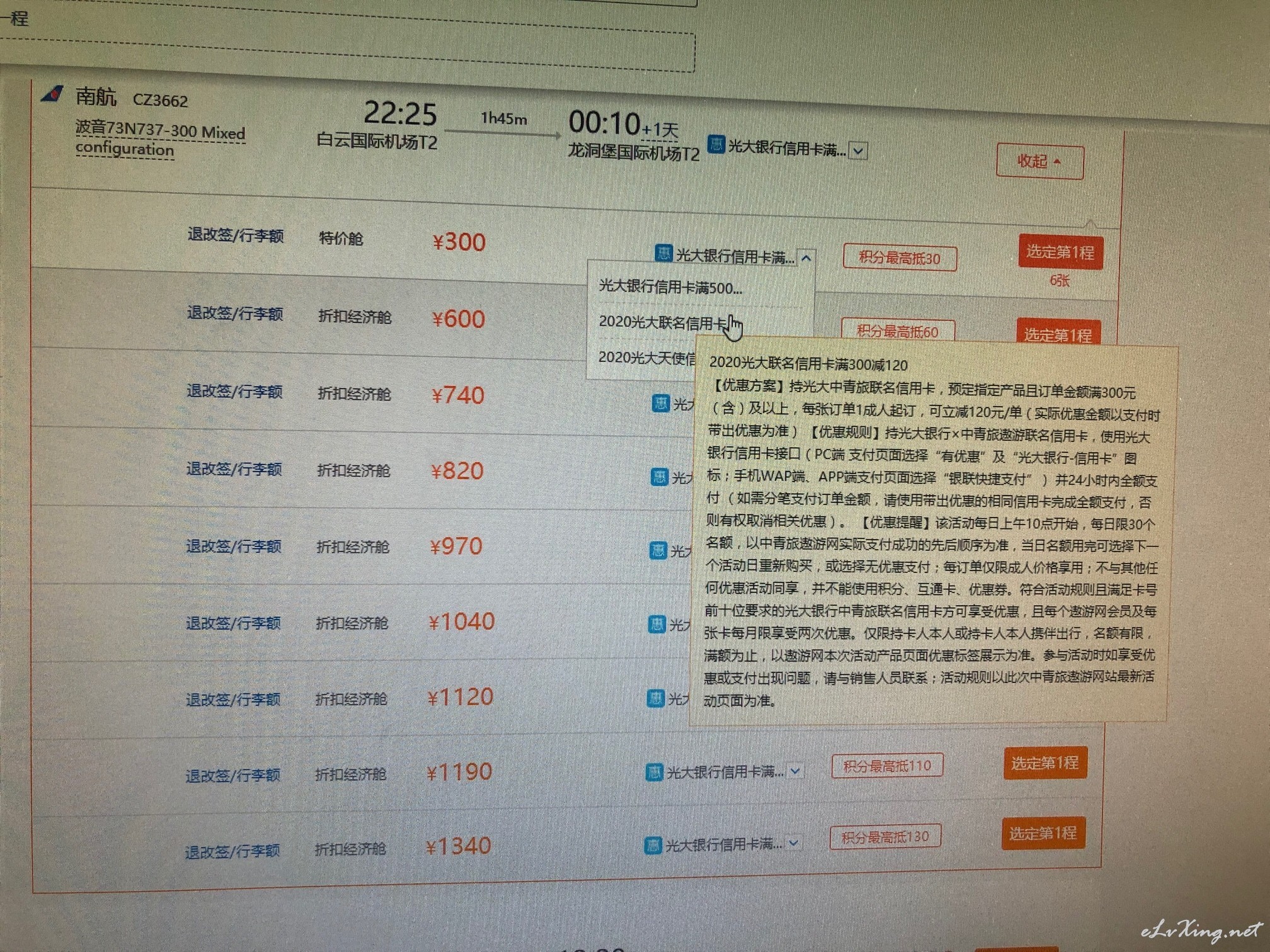Click the ¥1190 price
The height and width of the screenshot is (952, 1270).
pyautogui.click(x=459, y=772)
